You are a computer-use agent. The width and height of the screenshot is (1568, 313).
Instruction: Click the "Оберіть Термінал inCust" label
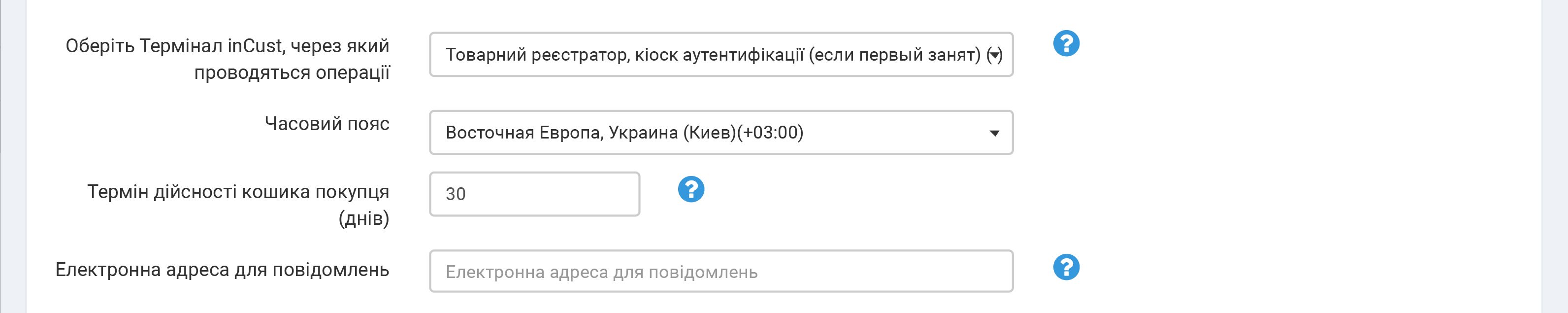[x=227, y=46]
